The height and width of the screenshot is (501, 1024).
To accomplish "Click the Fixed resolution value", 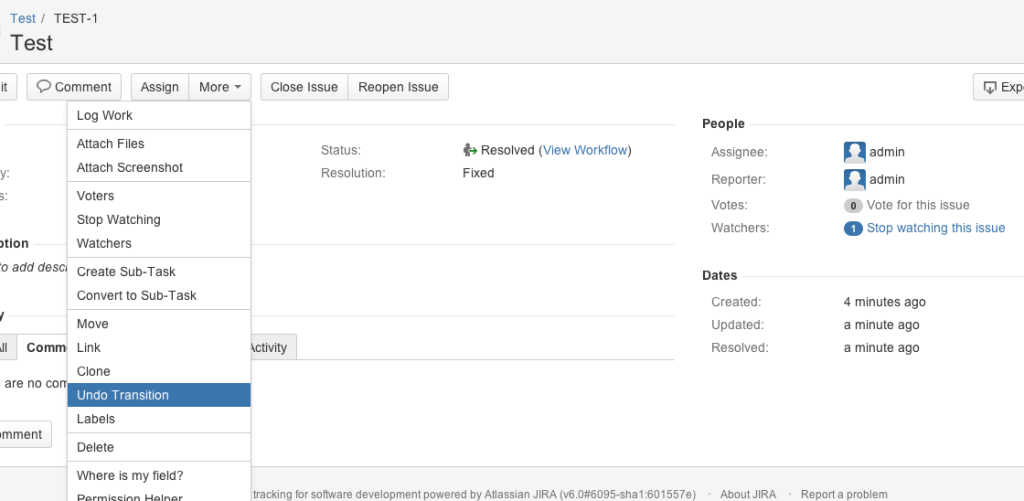I will (x=478, y=173).
